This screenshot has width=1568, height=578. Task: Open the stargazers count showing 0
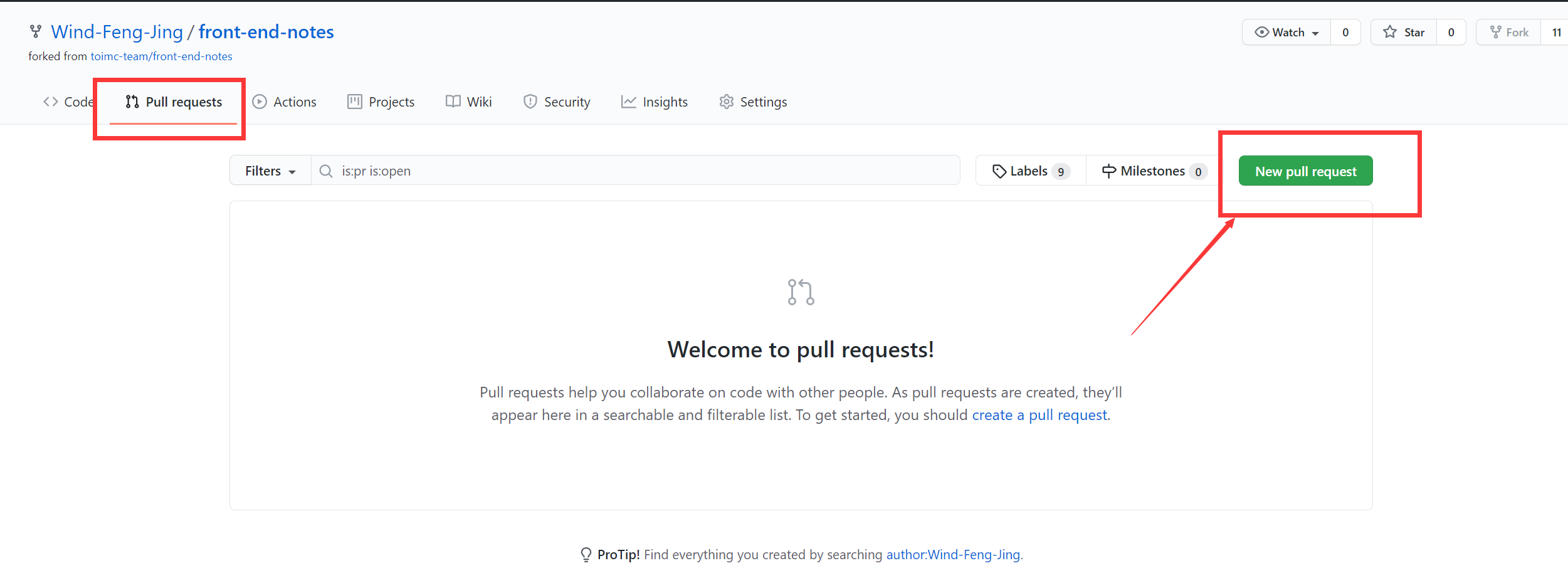(x=1451, y=33)
